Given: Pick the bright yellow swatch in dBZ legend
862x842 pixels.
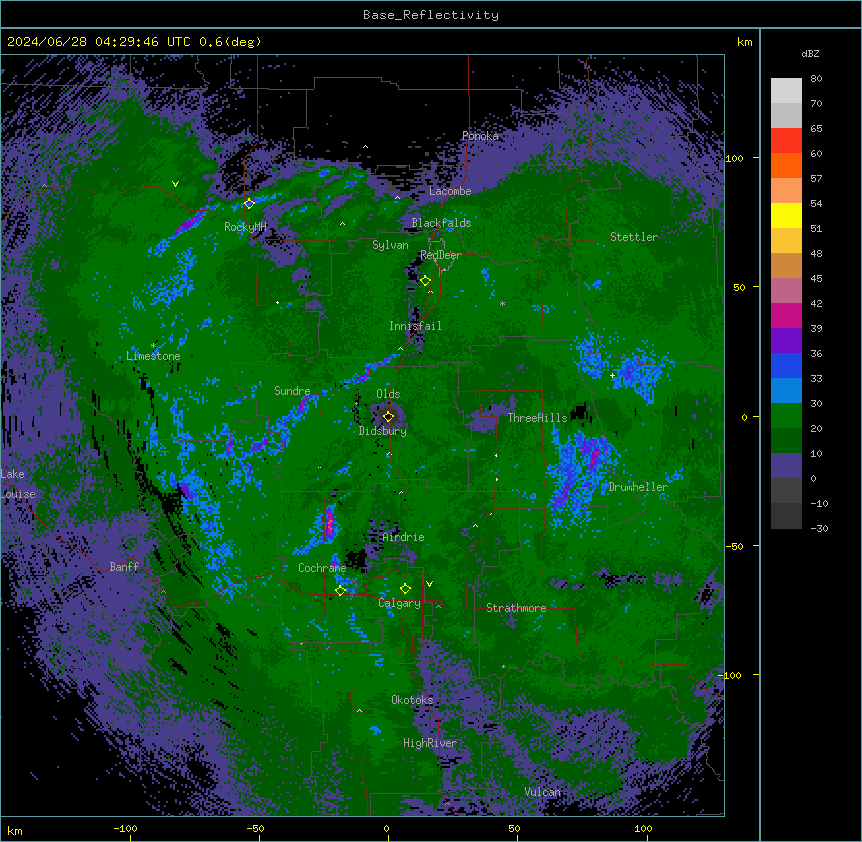Looking at the screenshot, I should [786, 215].
